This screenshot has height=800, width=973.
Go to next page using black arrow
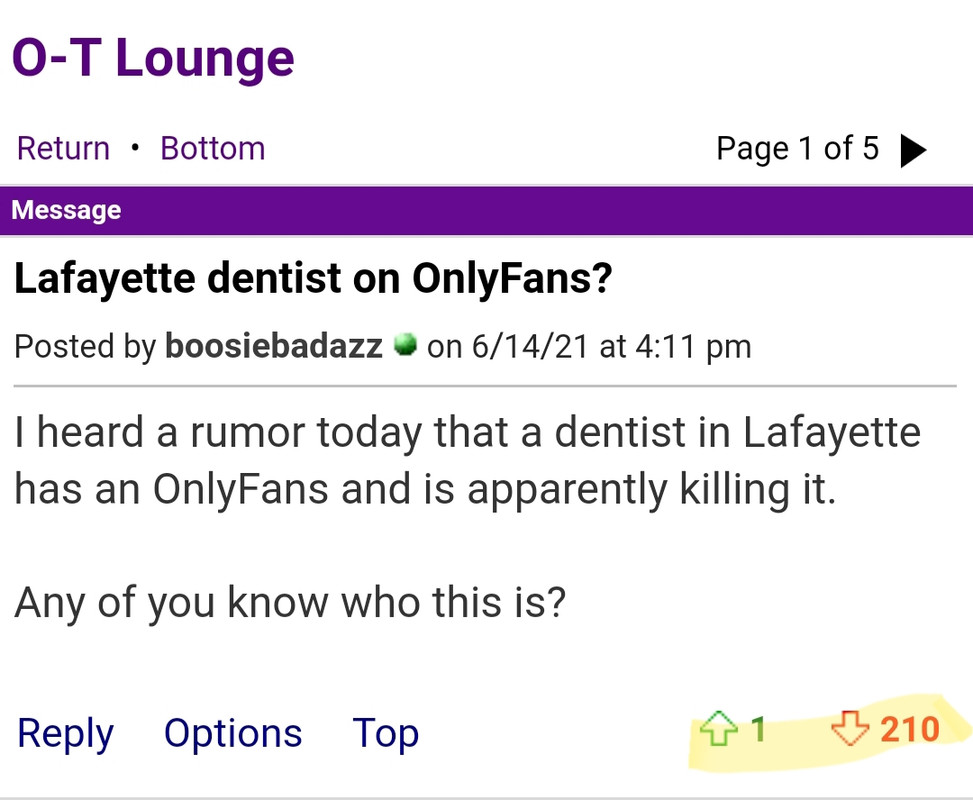coord(912,150)
